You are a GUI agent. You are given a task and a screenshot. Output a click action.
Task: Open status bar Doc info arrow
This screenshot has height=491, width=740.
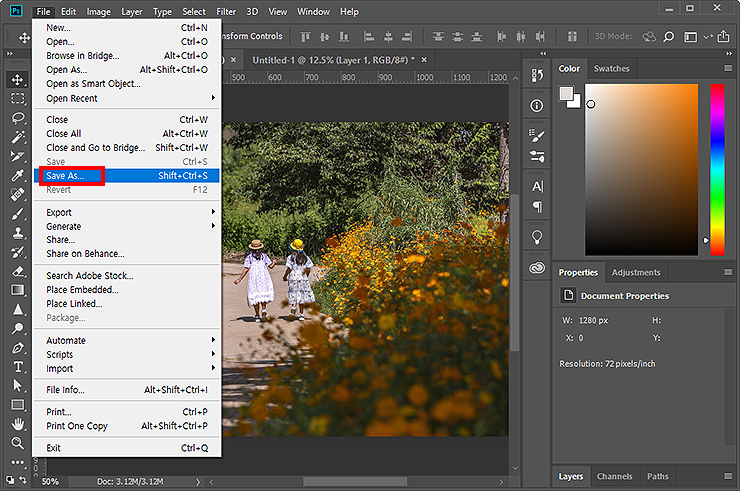click(x=198, y=482)
